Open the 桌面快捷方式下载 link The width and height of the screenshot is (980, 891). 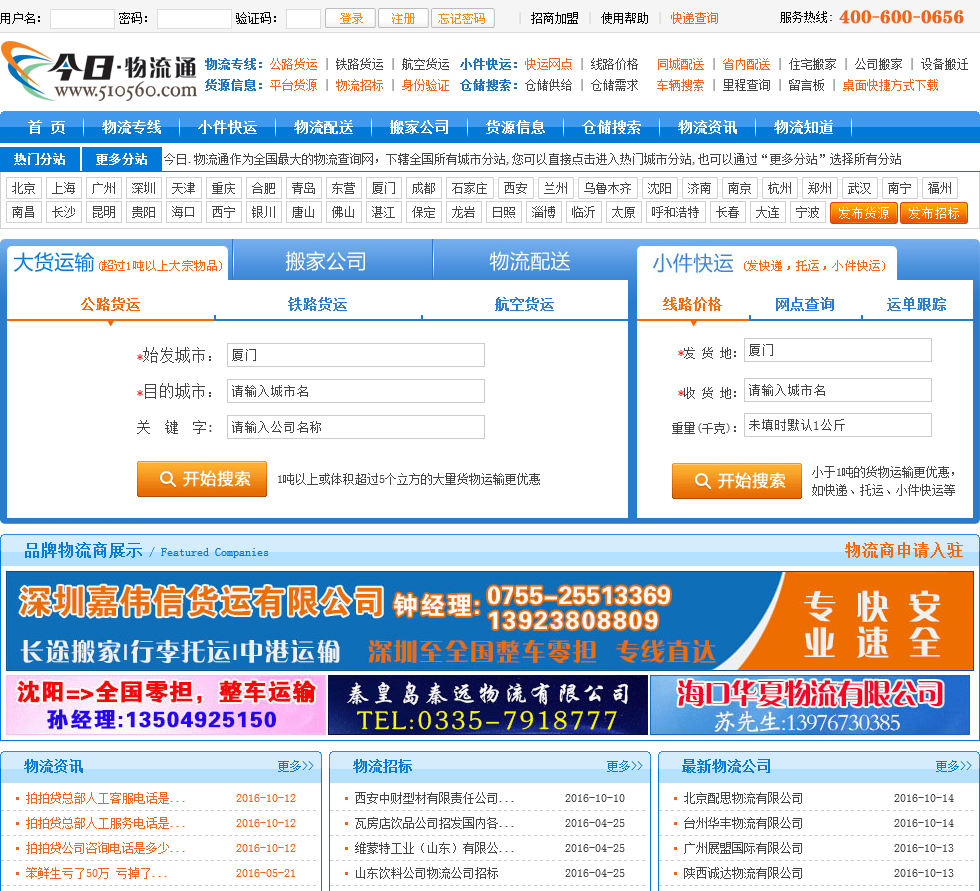pos(890,86)
